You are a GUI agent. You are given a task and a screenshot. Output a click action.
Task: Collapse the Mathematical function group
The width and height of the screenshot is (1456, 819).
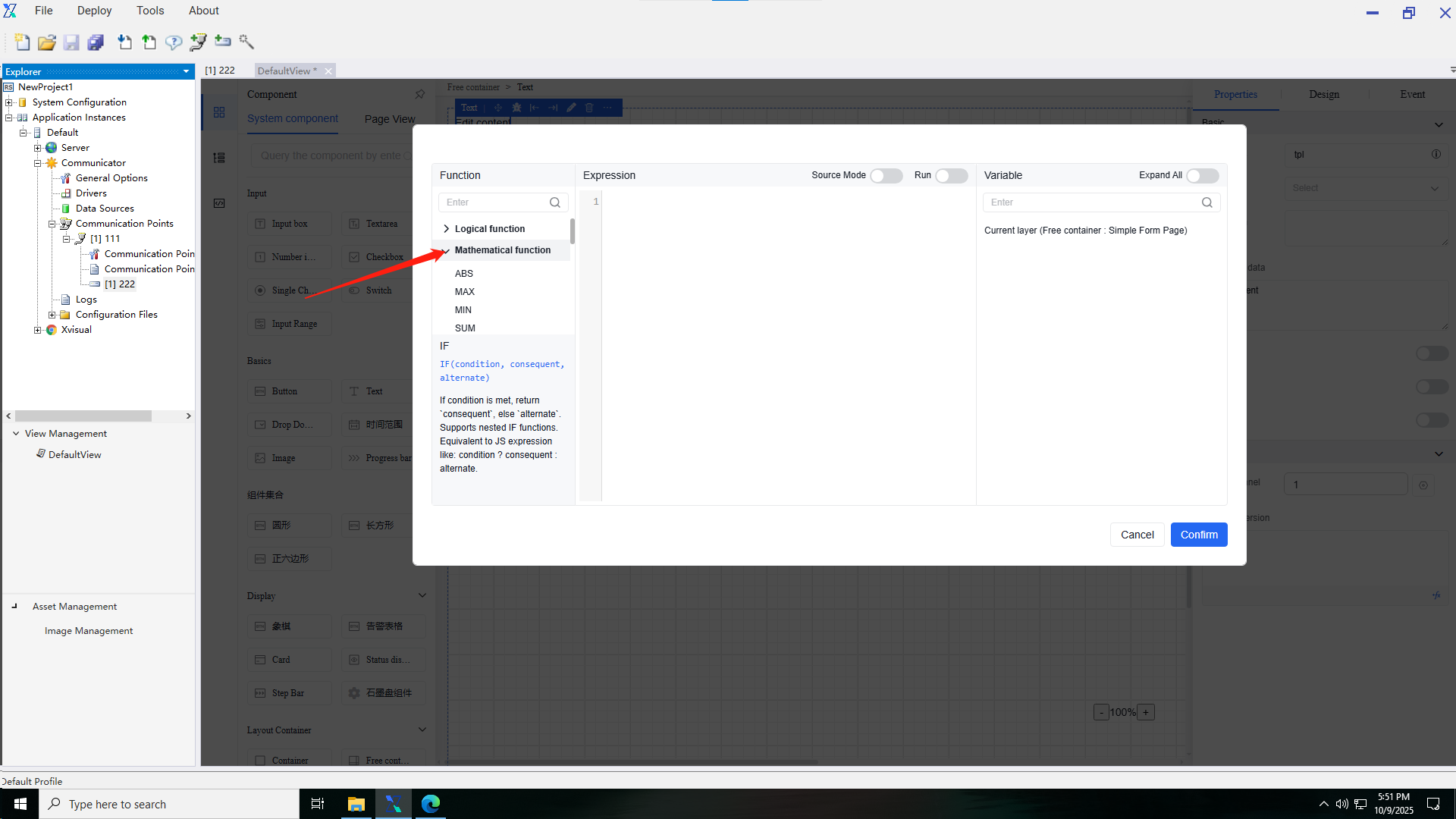[447, 250]
